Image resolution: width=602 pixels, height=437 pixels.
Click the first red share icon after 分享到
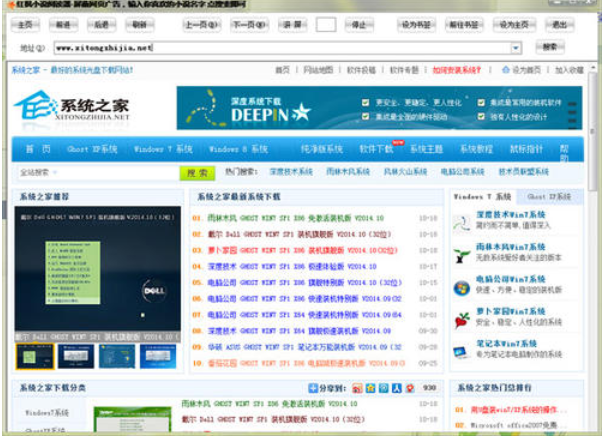357,388
